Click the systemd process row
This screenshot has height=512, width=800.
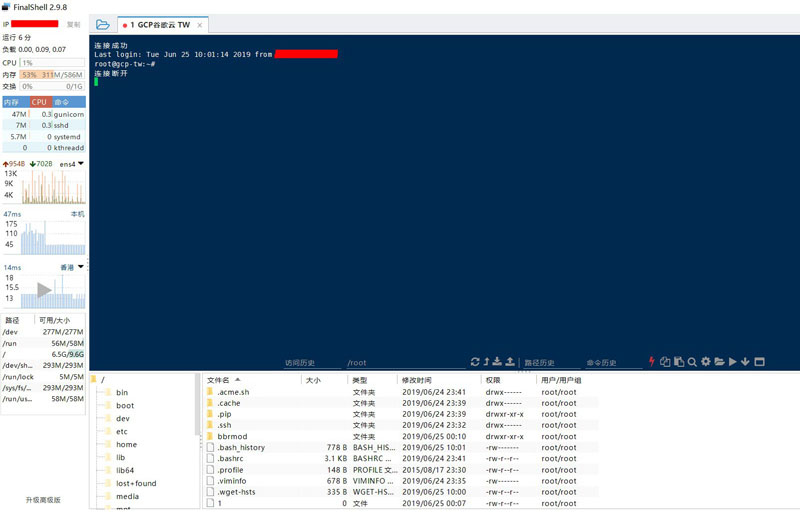pyautogui.click(x=44, y=137)
